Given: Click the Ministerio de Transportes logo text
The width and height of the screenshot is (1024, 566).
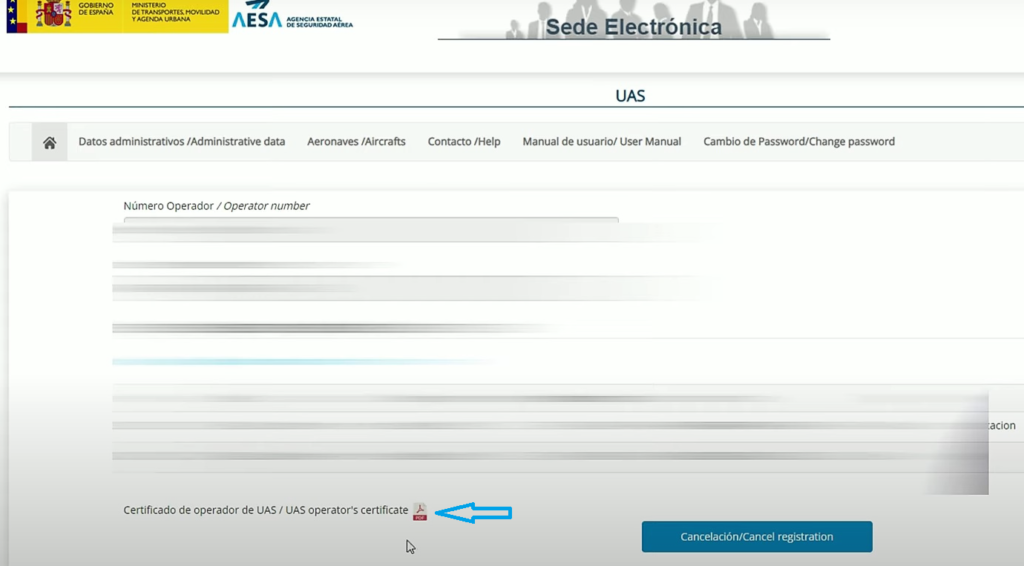Looking at the screenshot, I should coord(177,15).
